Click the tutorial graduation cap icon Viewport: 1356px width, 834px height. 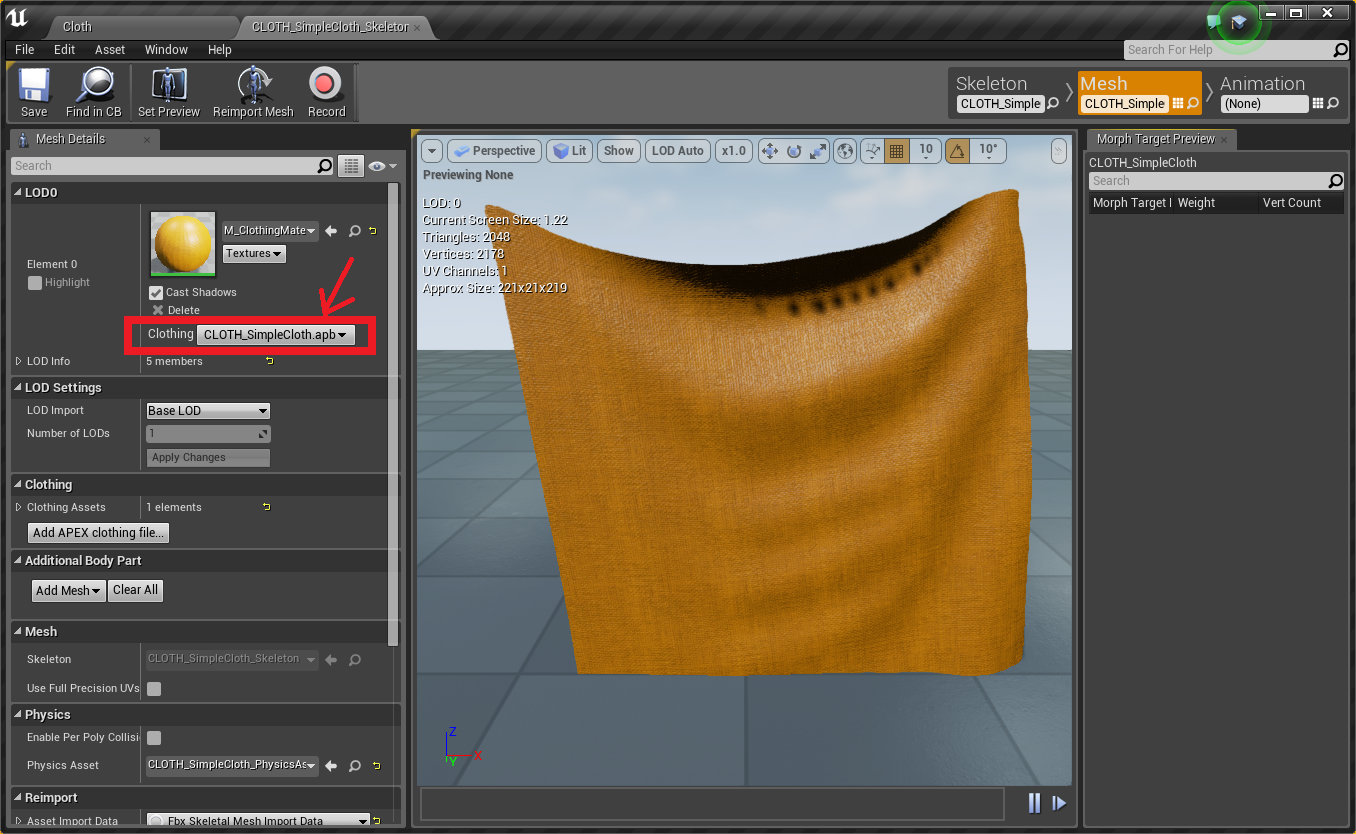point(1239,21)
